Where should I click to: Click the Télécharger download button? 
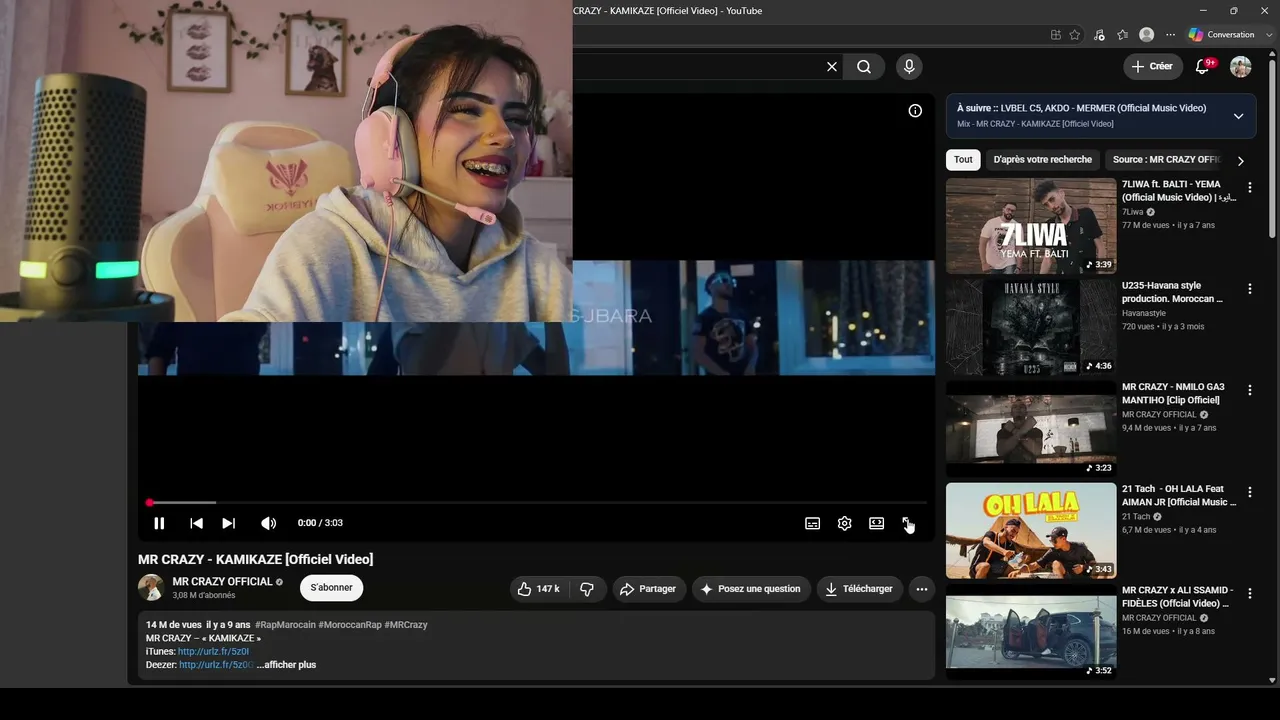point(860,589)
